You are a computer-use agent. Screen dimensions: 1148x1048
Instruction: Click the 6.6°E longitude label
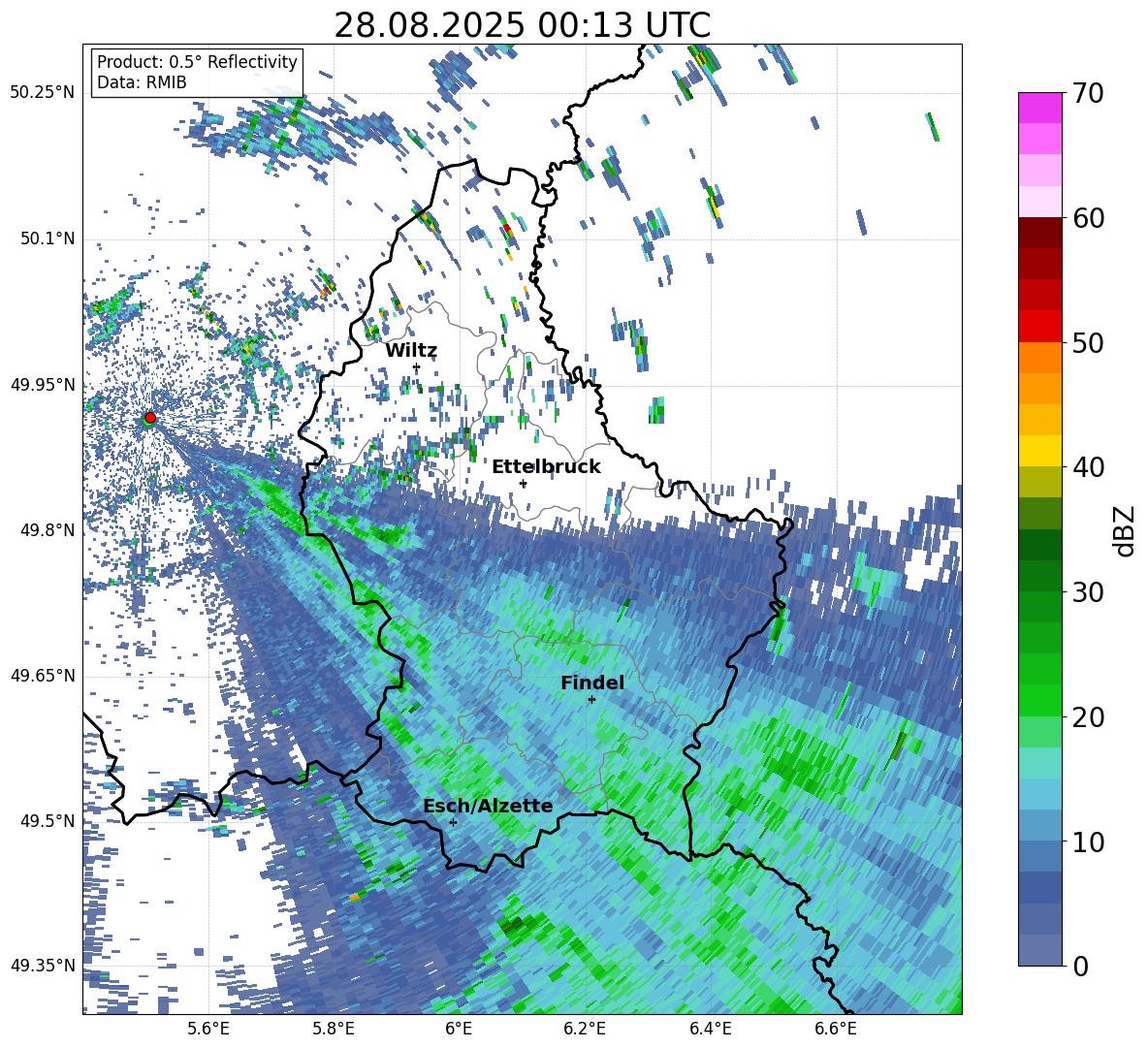(836, 1029)
